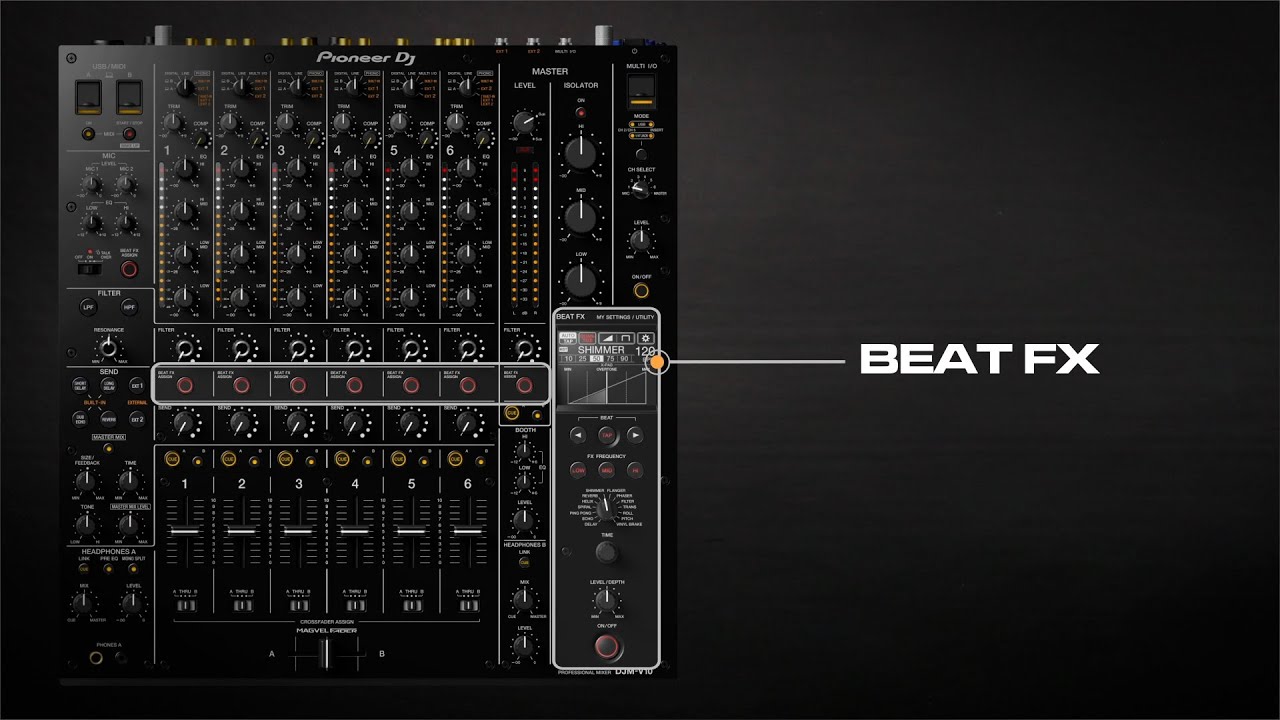
Task: Enable Beat FX Assign for channel 6
Action: (x=467, y=385)
